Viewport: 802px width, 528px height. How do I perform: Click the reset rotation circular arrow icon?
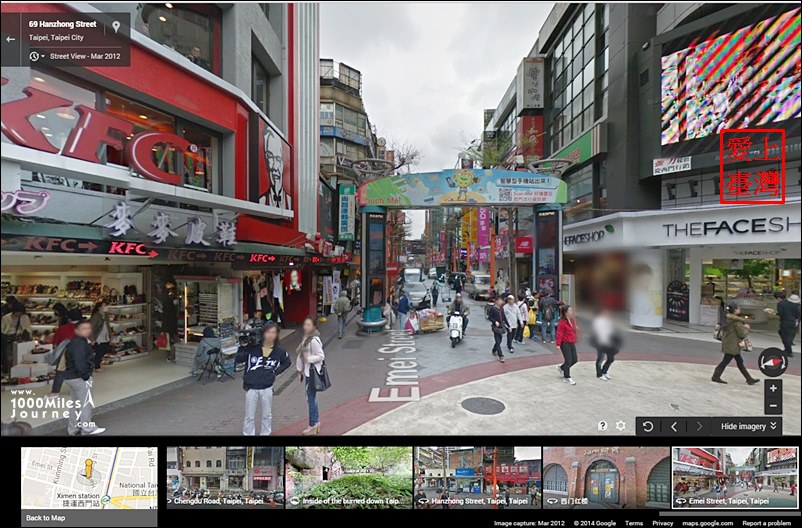pyautogui.click(x=648, y=426)
